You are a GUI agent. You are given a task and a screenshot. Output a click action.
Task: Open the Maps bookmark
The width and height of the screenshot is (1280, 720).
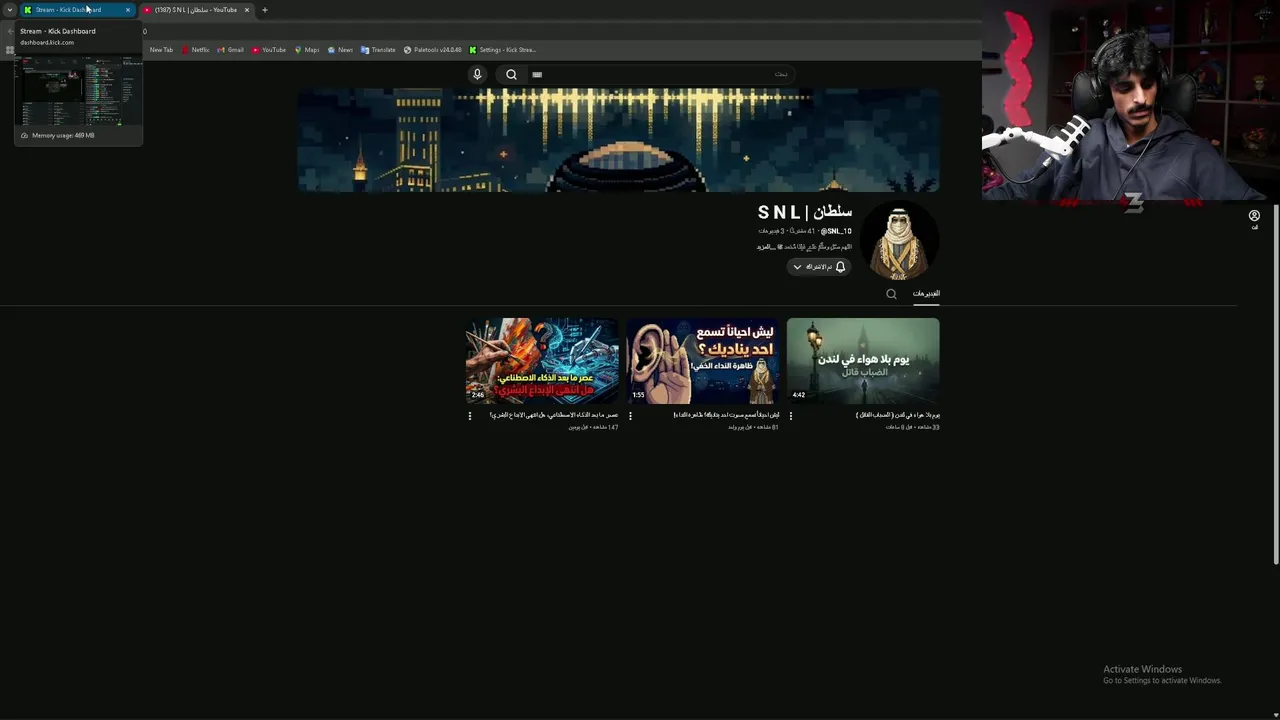pos(307,50)
